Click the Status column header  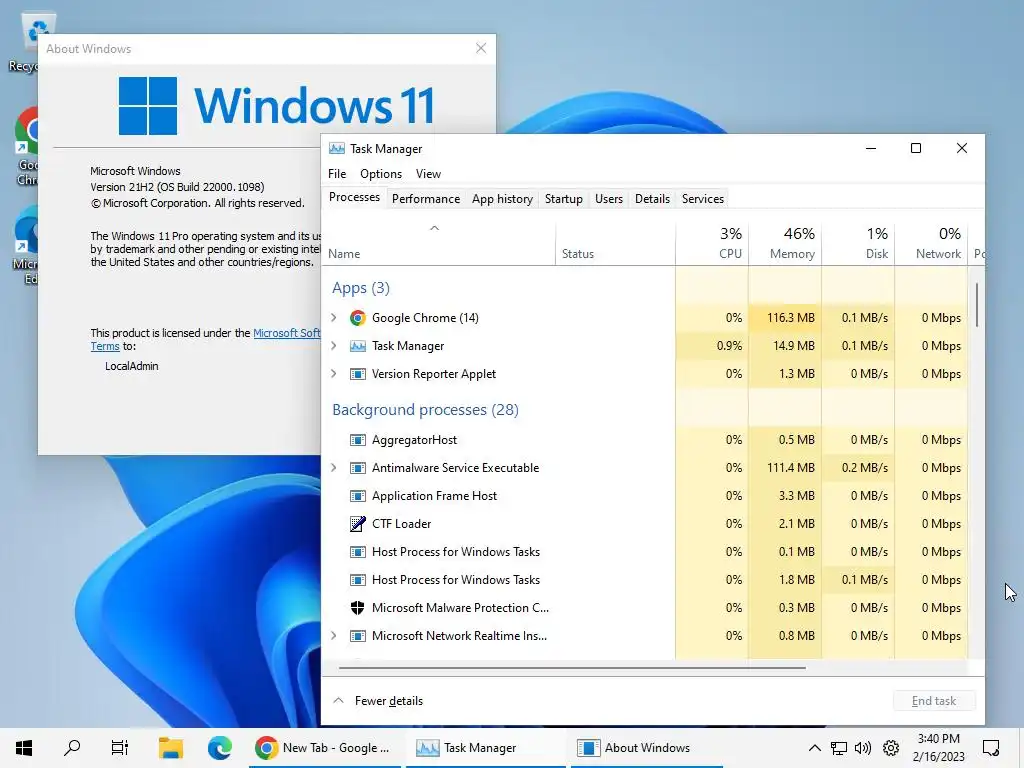pyautogui.click(x=615, y=244)
